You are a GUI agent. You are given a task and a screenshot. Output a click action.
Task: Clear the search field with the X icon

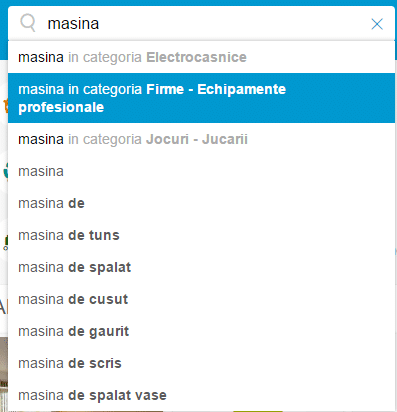[377, 24]
